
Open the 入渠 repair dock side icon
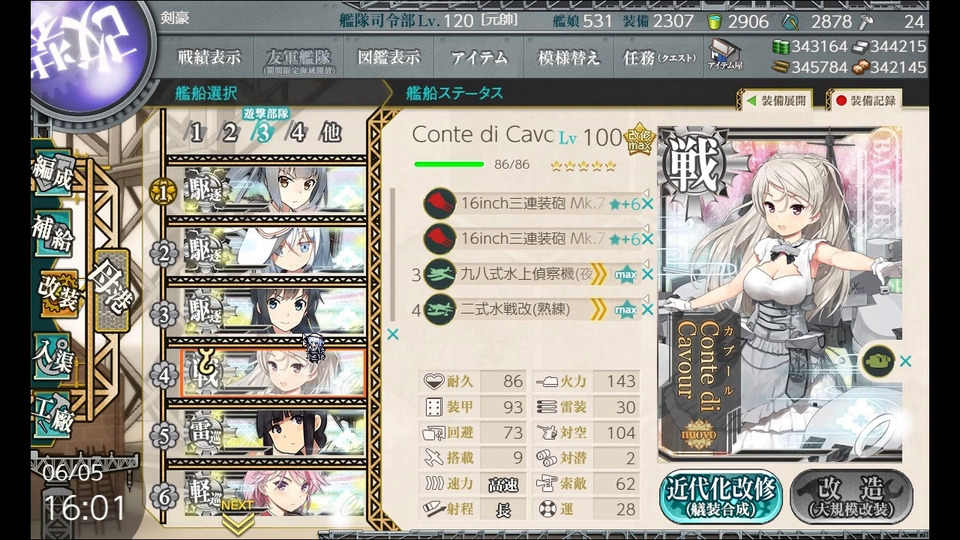click(x=54, y=356)
